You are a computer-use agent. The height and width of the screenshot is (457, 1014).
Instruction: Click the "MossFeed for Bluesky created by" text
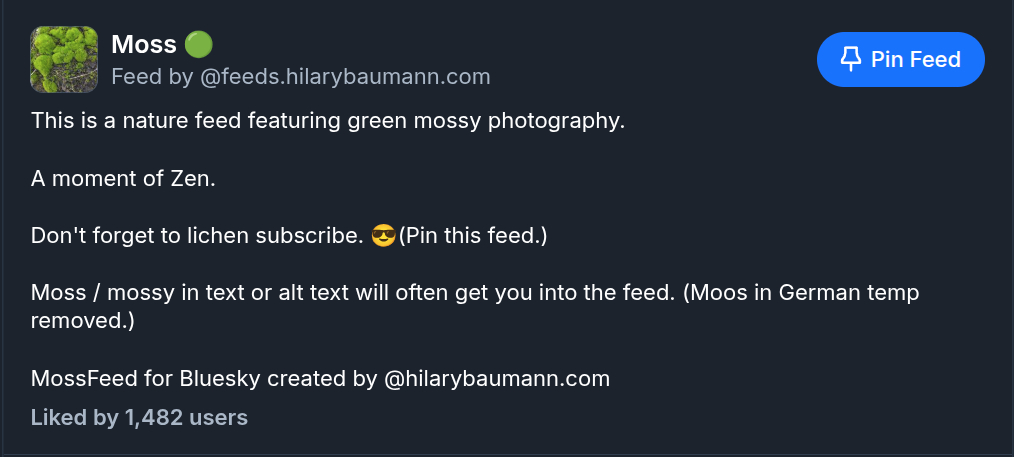pos(203,379)
